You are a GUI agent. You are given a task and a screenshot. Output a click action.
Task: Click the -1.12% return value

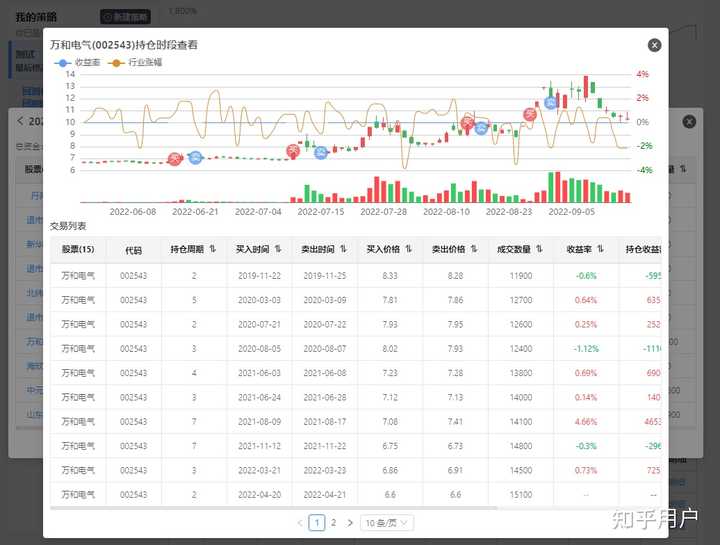pyautogui.click(x=586, y=348)
